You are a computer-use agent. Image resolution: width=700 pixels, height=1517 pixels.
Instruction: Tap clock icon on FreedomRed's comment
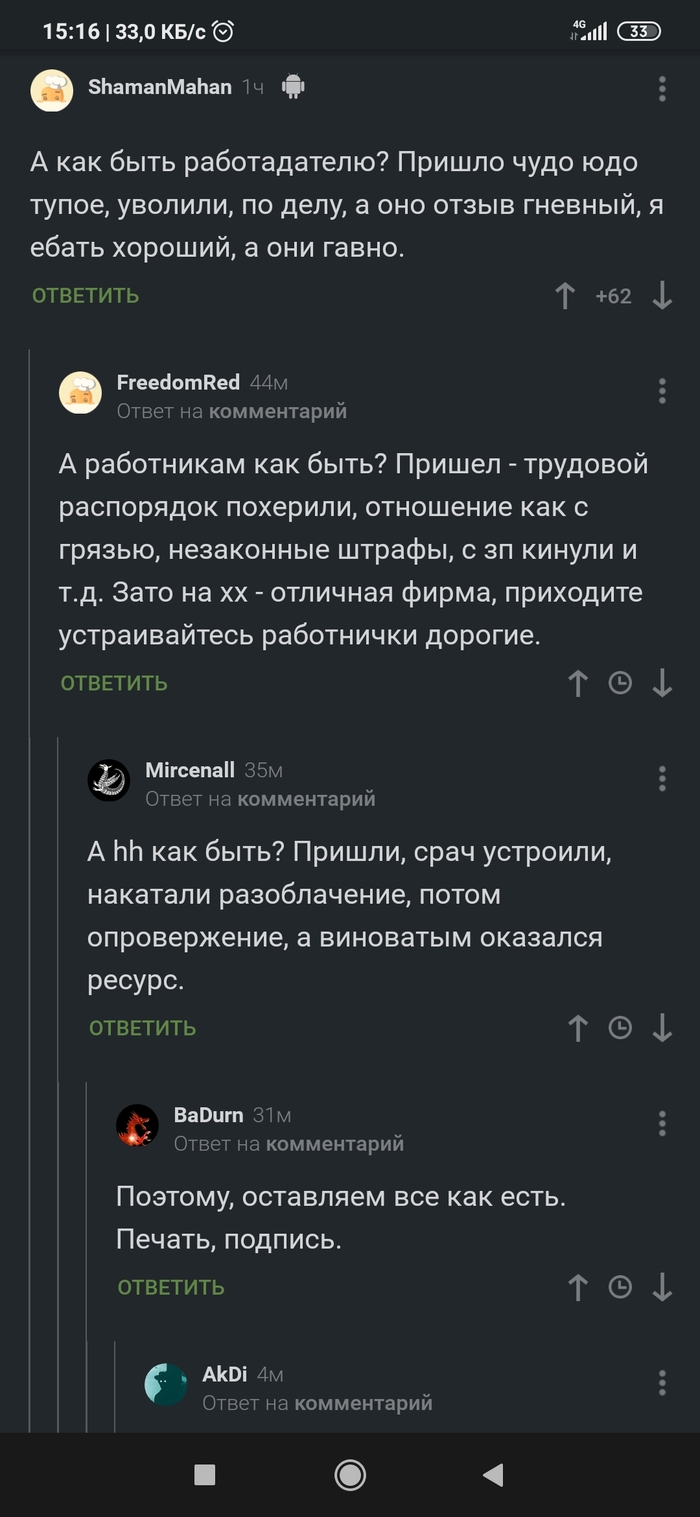[x=620, y=683]
